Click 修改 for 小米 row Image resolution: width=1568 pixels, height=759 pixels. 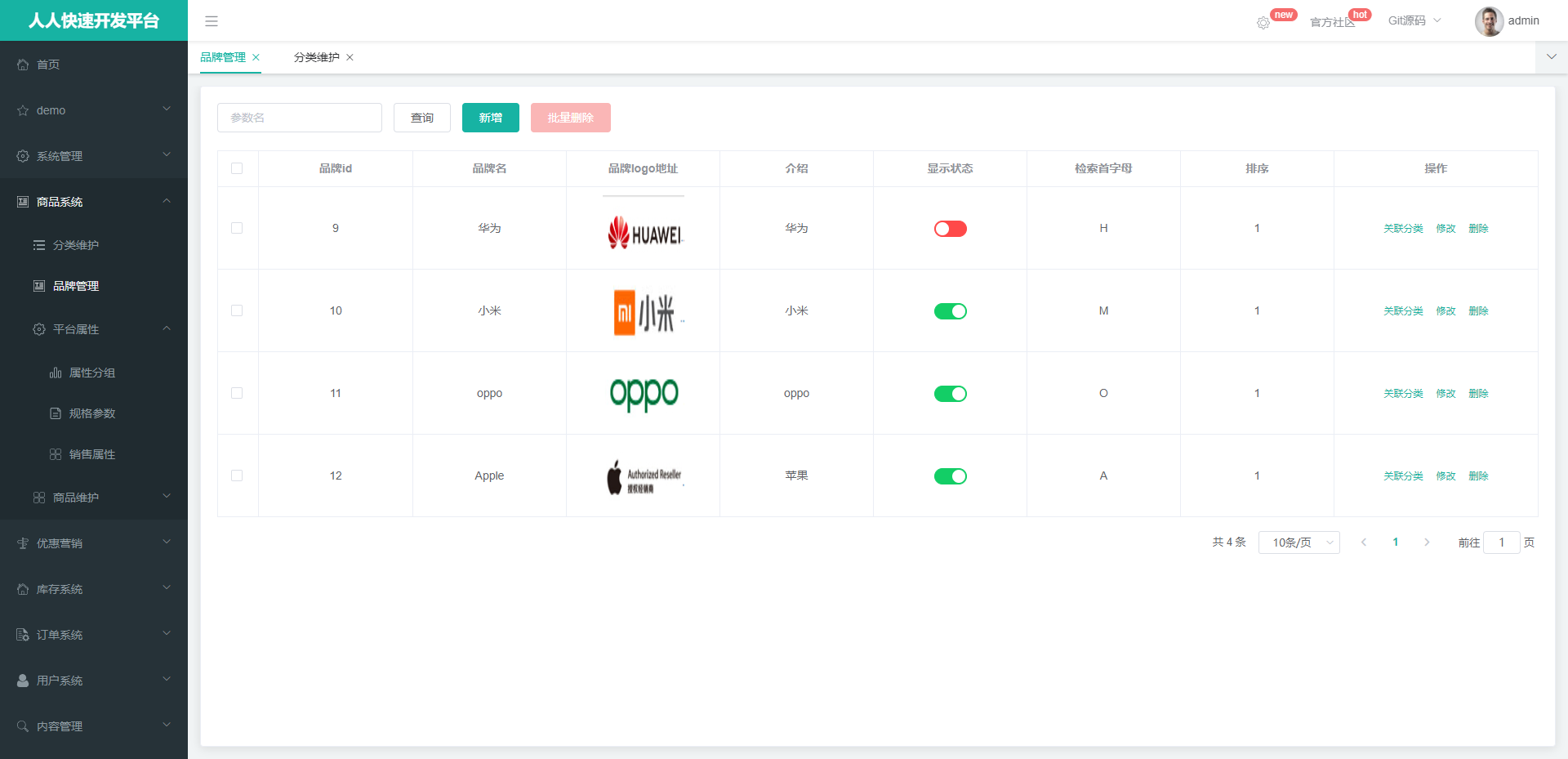point(1445,311)
